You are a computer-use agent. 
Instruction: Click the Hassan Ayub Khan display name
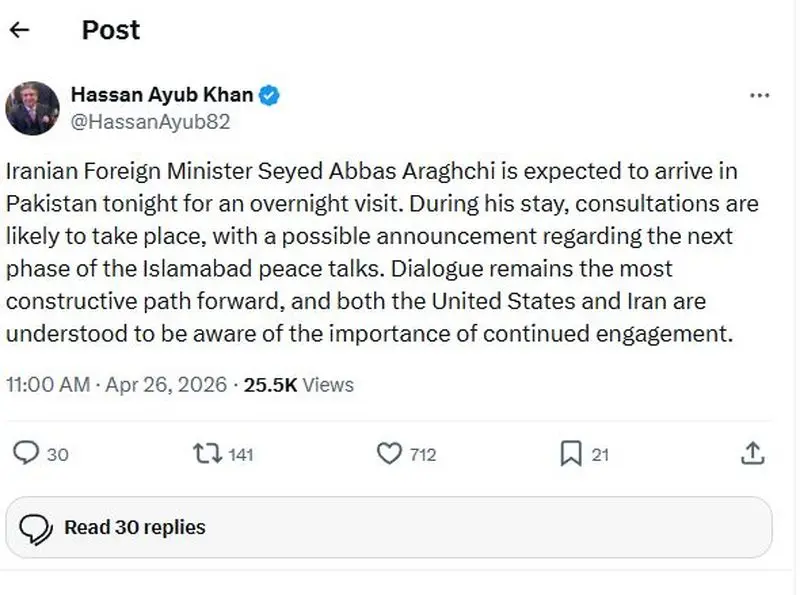[x=163, y=95]
